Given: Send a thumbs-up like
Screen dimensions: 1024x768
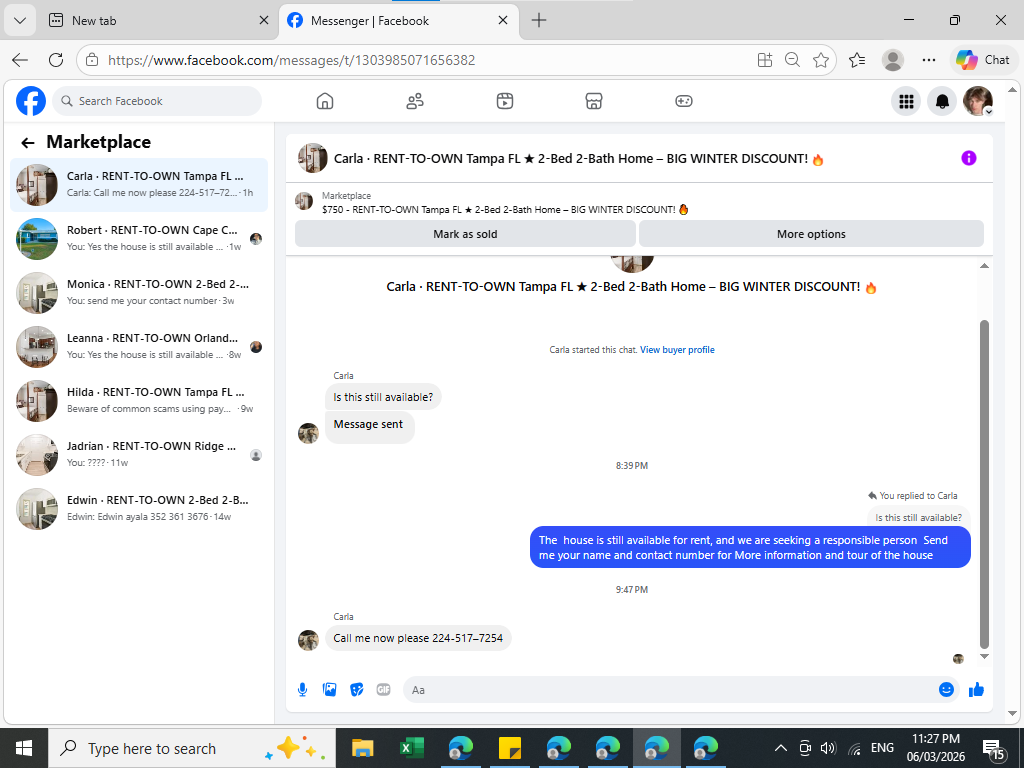Looking at the screenshot, I should coord(976,690).
